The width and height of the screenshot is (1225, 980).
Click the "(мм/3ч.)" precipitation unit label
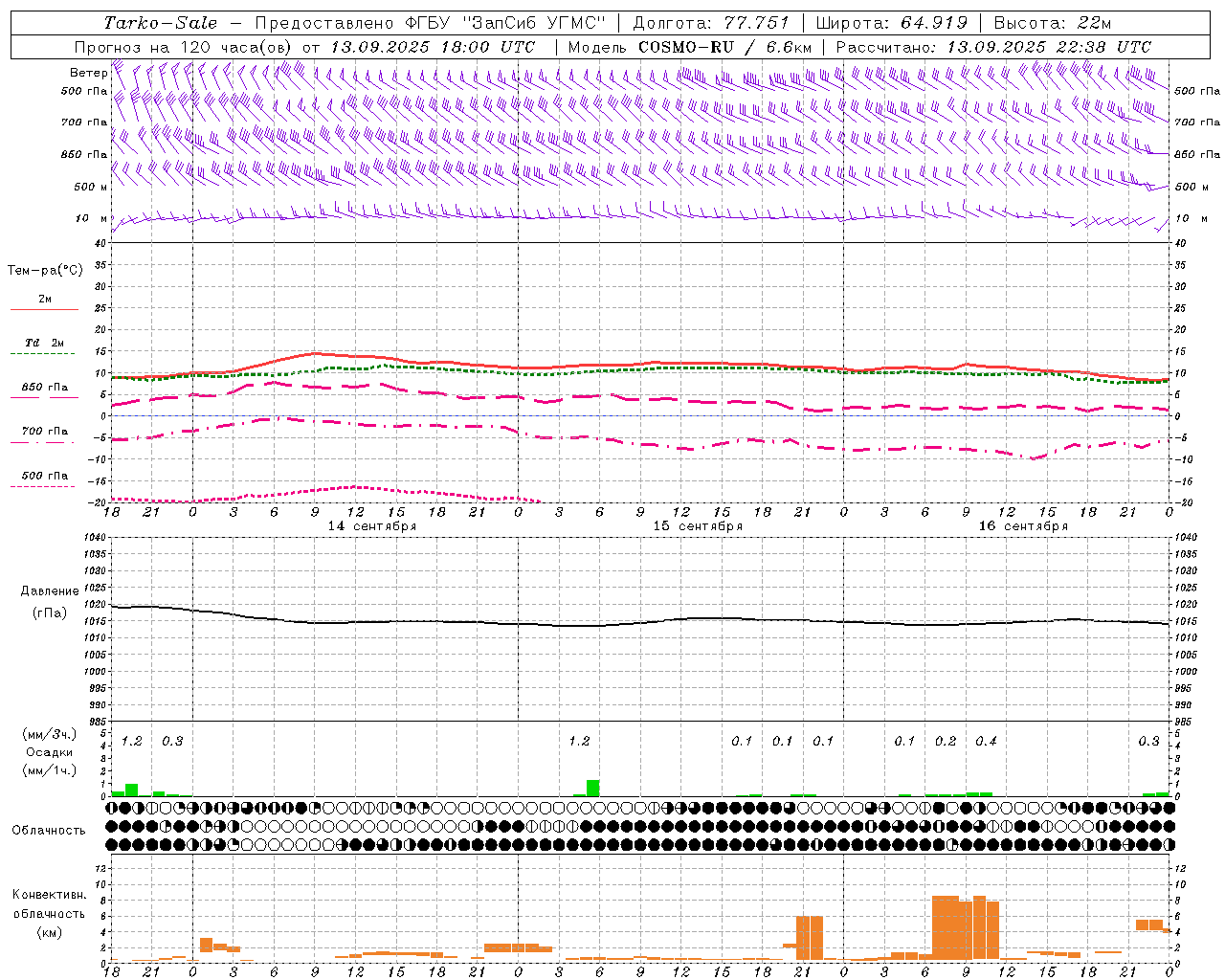pos(50,734)
